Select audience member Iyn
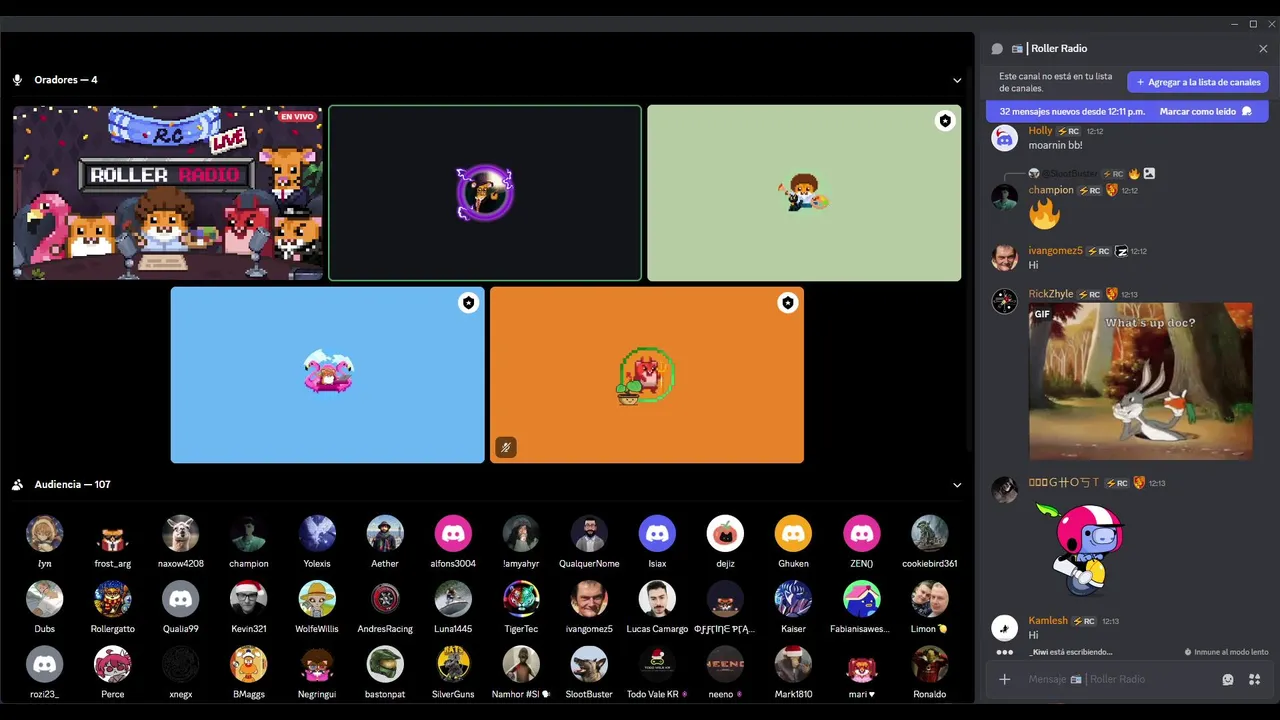 click(x=44, y=541)
